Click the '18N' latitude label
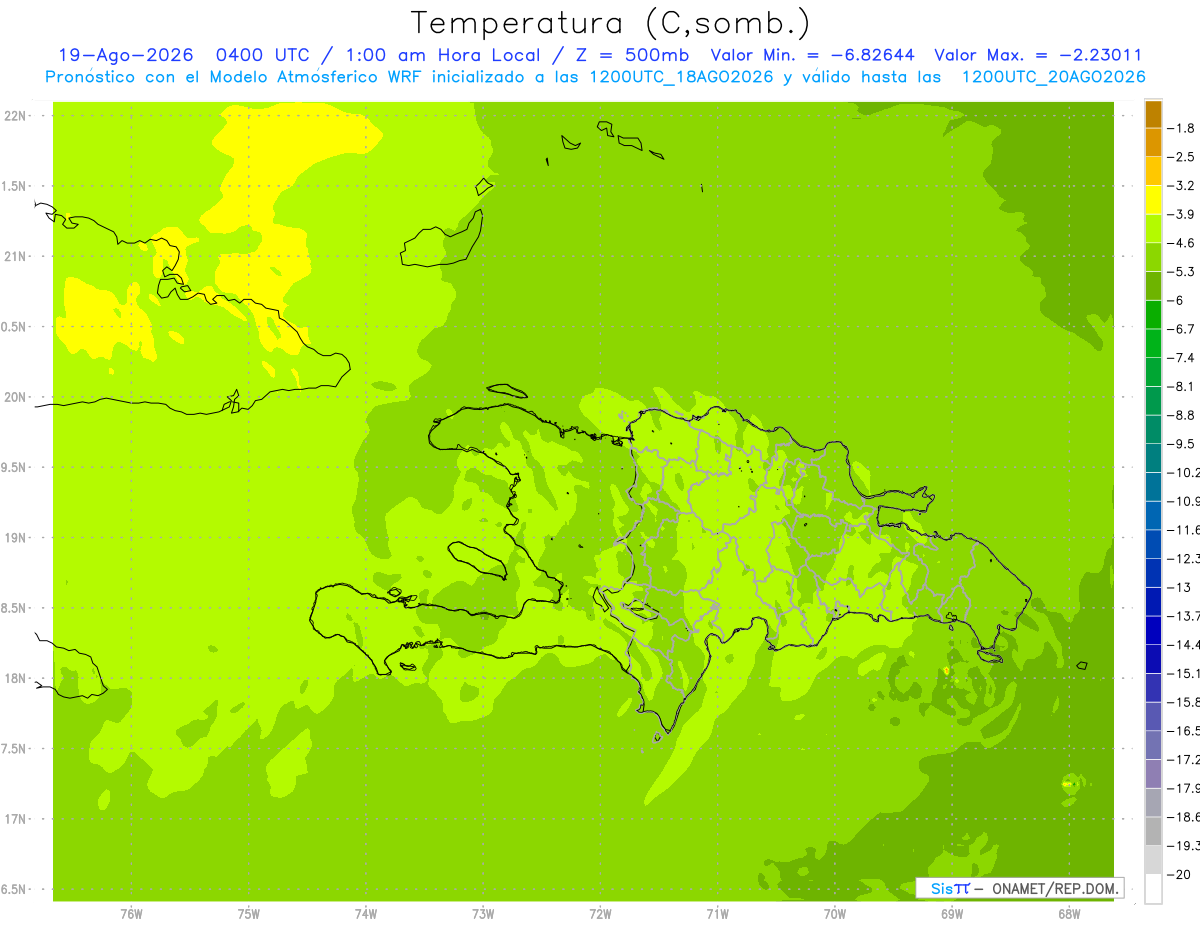This screenshot has height=927, width=1200. (17, 679)
